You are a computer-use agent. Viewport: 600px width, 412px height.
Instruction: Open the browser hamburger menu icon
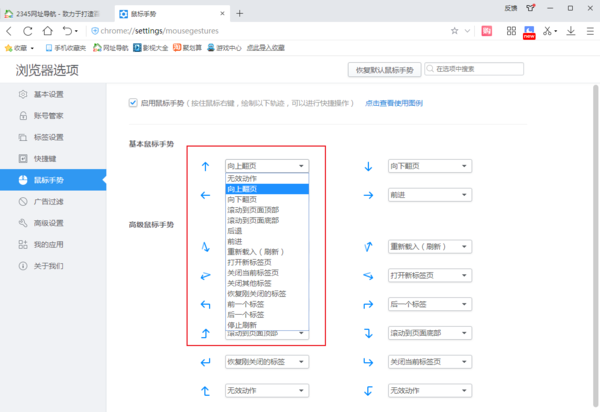[x=588, y=31]
